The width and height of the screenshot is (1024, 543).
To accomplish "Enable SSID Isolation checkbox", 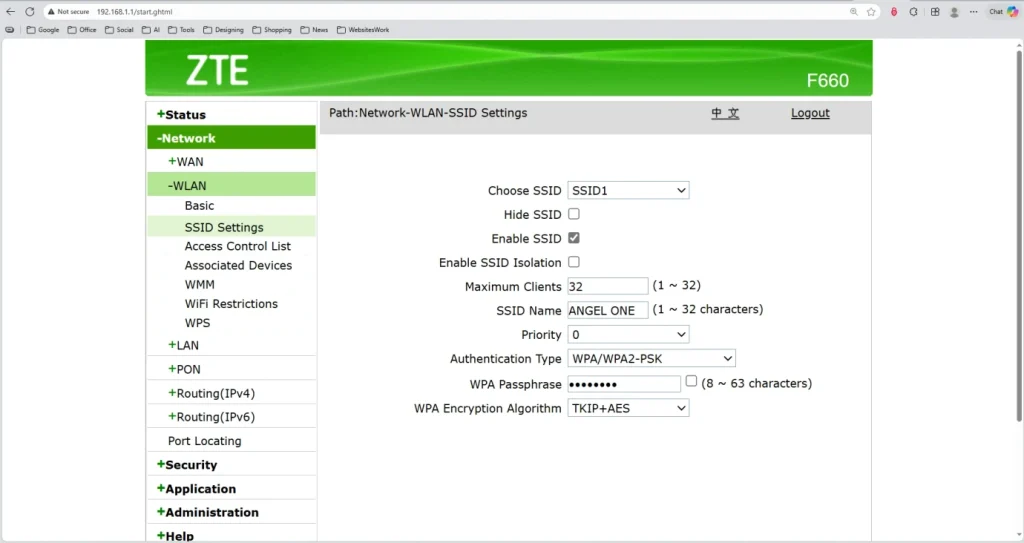I will pyautogui.click(x=574, y=262).
